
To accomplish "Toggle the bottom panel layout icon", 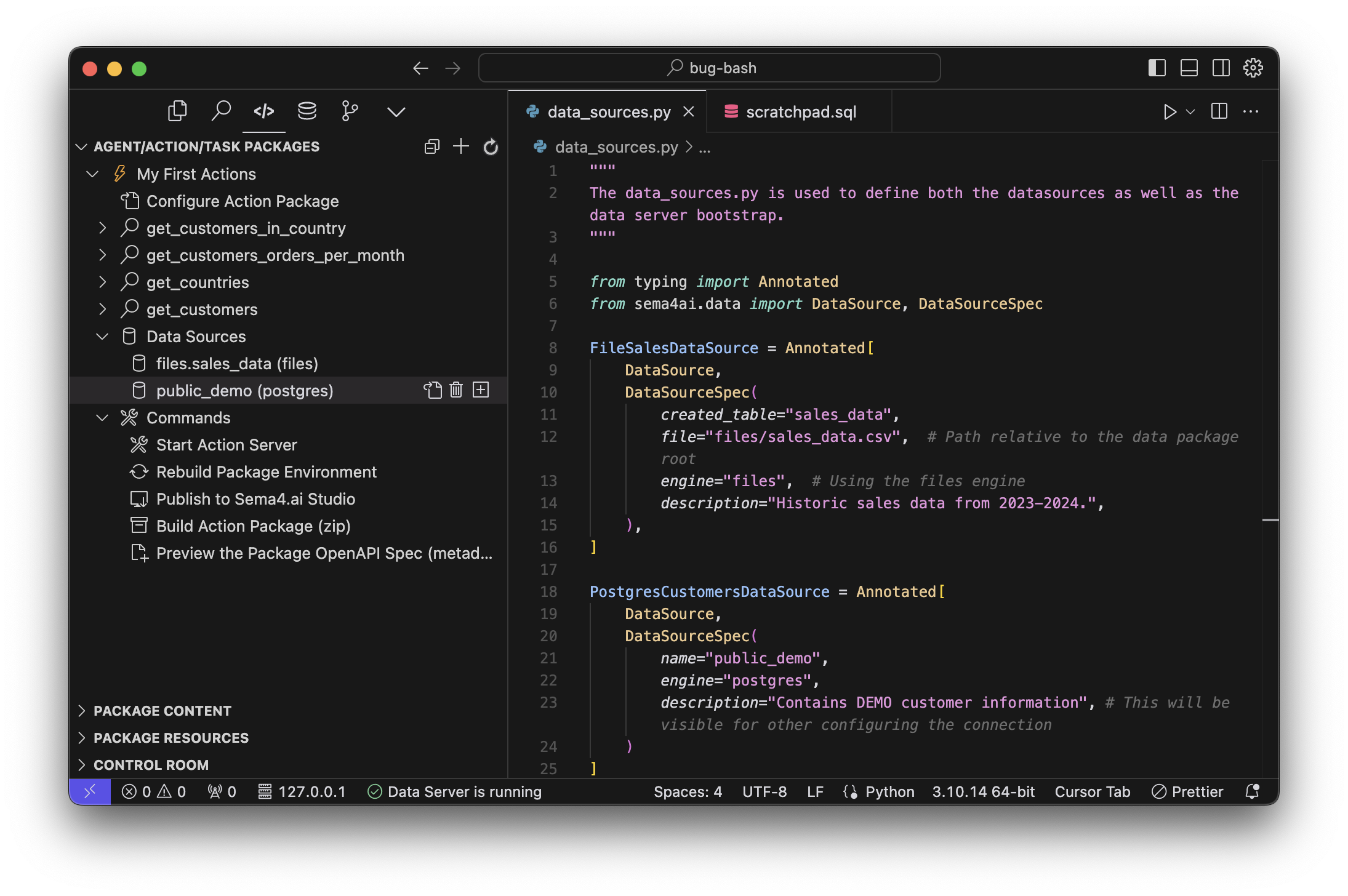I will (x=1189, y=68).
